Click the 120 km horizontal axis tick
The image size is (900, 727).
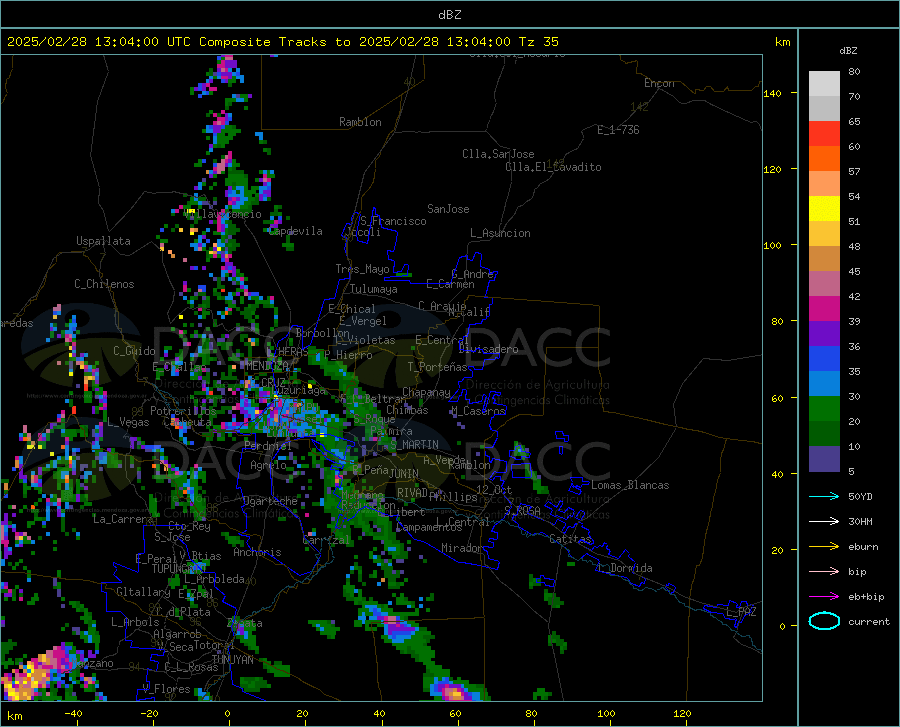tap(682, 714)
